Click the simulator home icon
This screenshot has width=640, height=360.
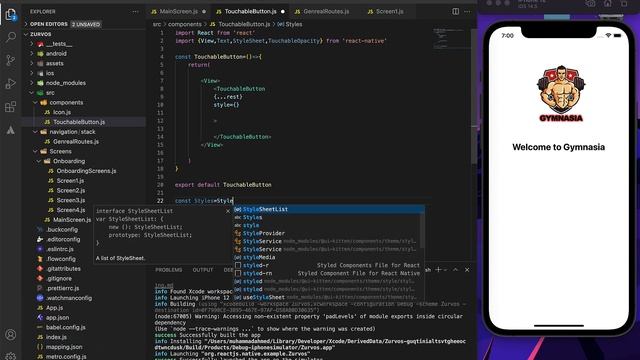(608, 4)
